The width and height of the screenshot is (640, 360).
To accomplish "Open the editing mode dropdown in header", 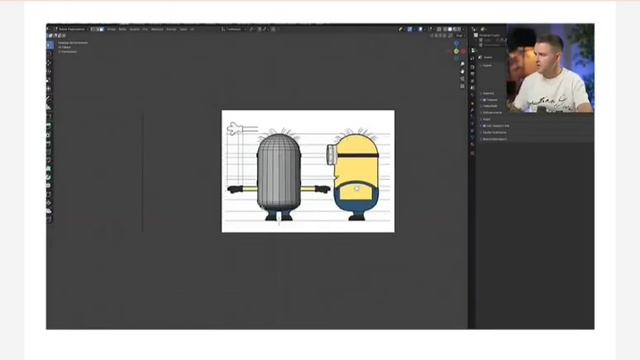I will pyautogui.click(x=71, y=29).
